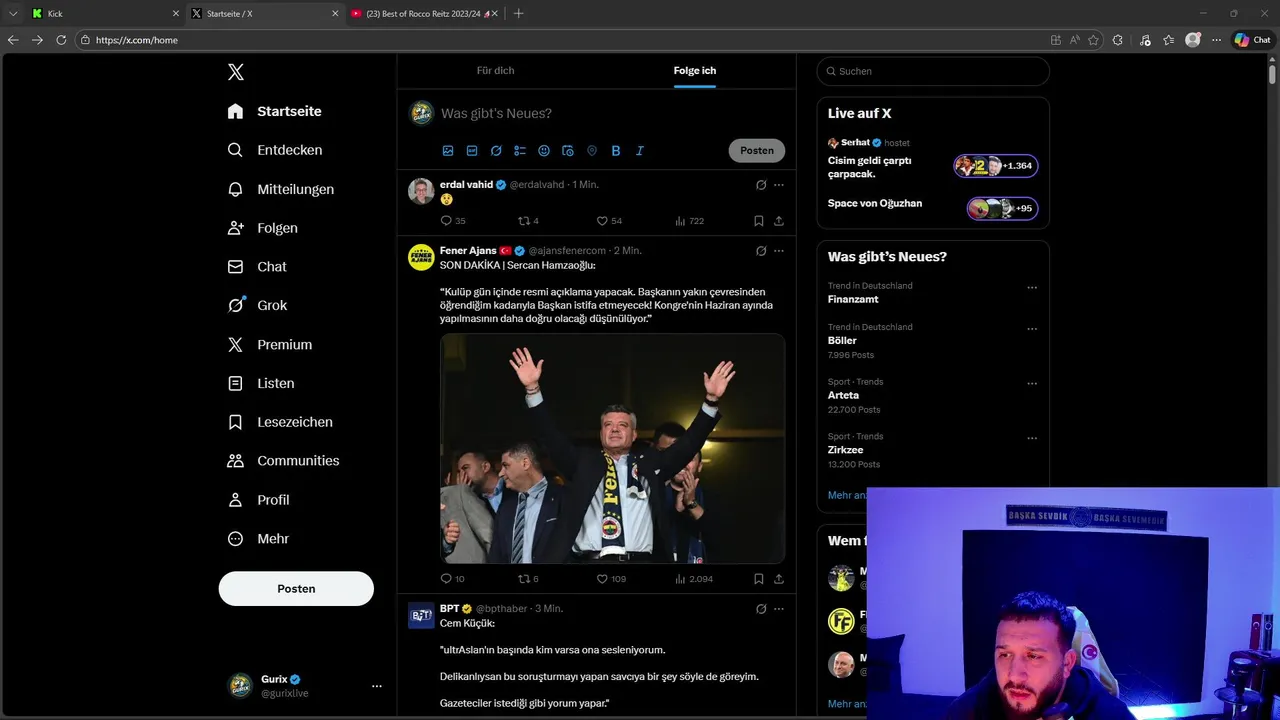Bookmark the Fener Ajans post
Viewport: 1280px width, 720px height.
click(759, 579)
